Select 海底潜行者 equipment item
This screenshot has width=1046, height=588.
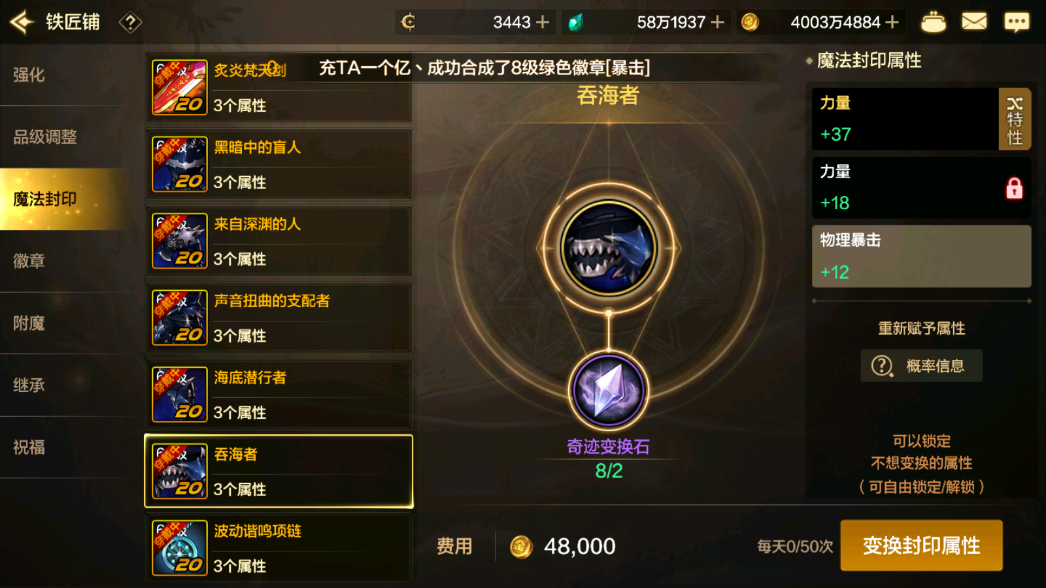pos(279,394)
